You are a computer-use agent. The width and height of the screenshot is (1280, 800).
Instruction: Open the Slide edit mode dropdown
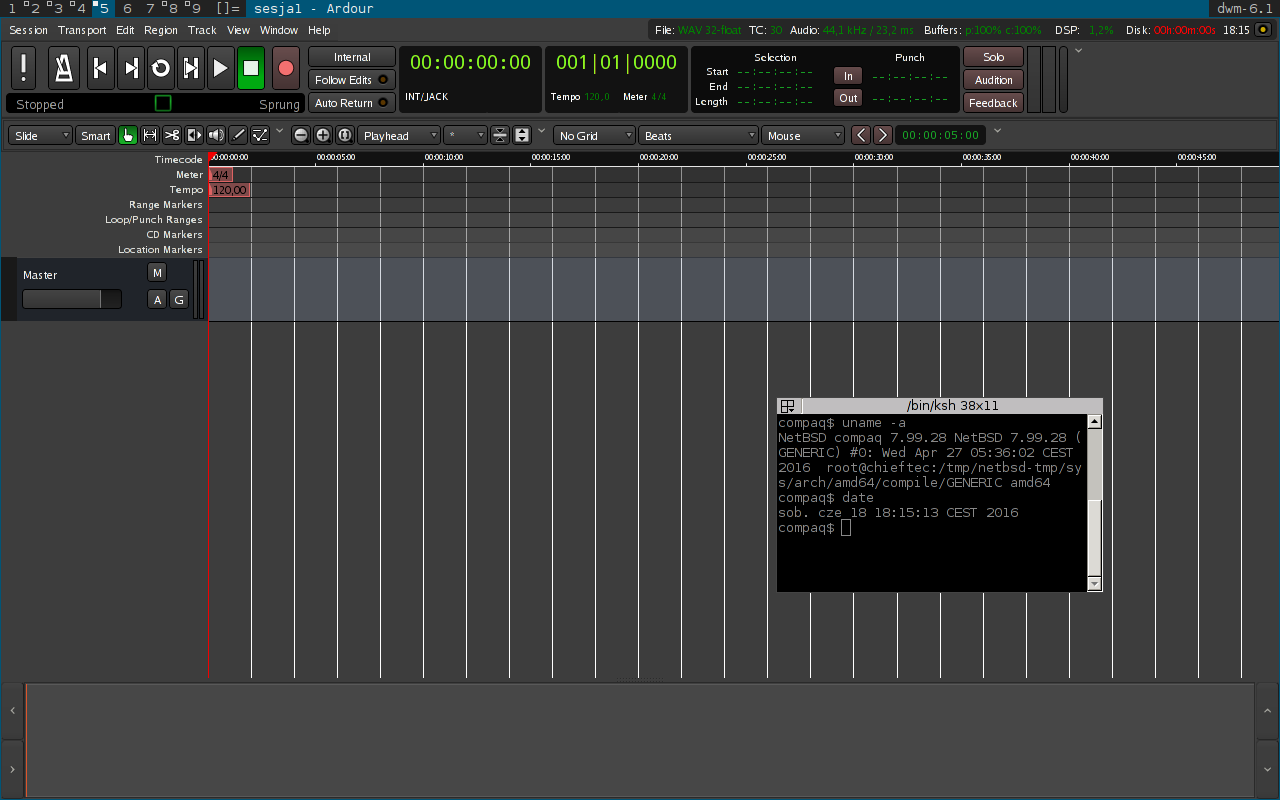[x=40, y=135]
